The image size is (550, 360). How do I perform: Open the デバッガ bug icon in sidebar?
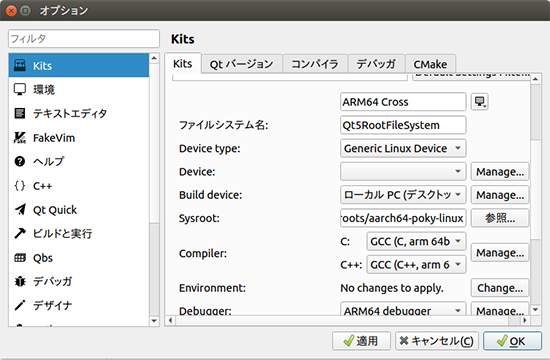click(x=20, y=281)
